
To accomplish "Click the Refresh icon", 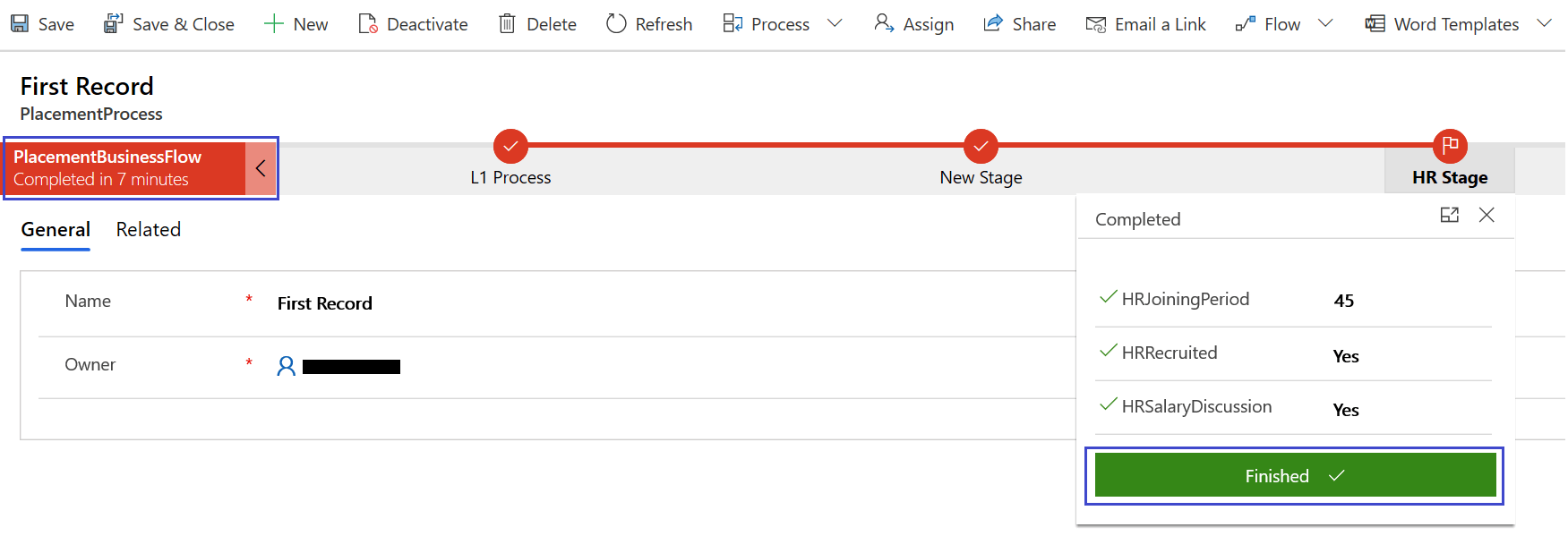I will (617, 23).
